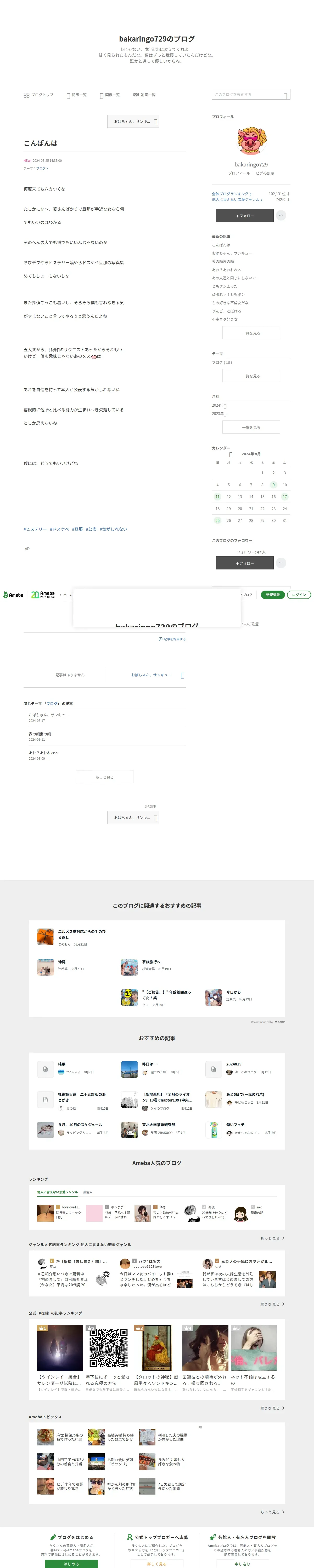
Task: Select calendar date 25
Action: tap(218, 520)
